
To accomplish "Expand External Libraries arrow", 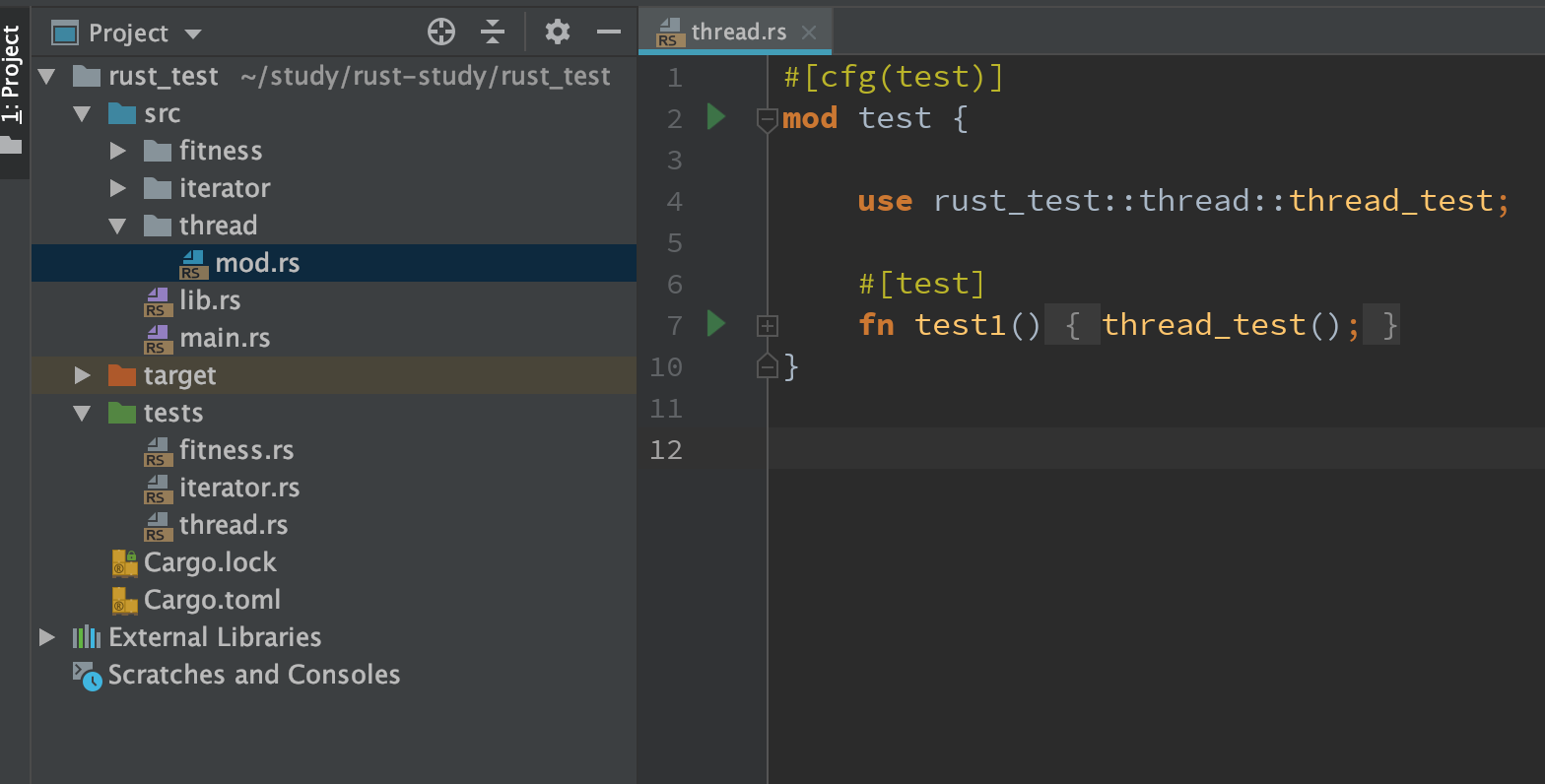I will point(47,637).
